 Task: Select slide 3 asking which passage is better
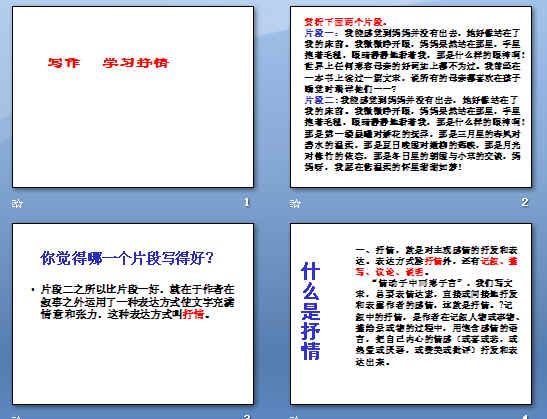tap(133, 314)
